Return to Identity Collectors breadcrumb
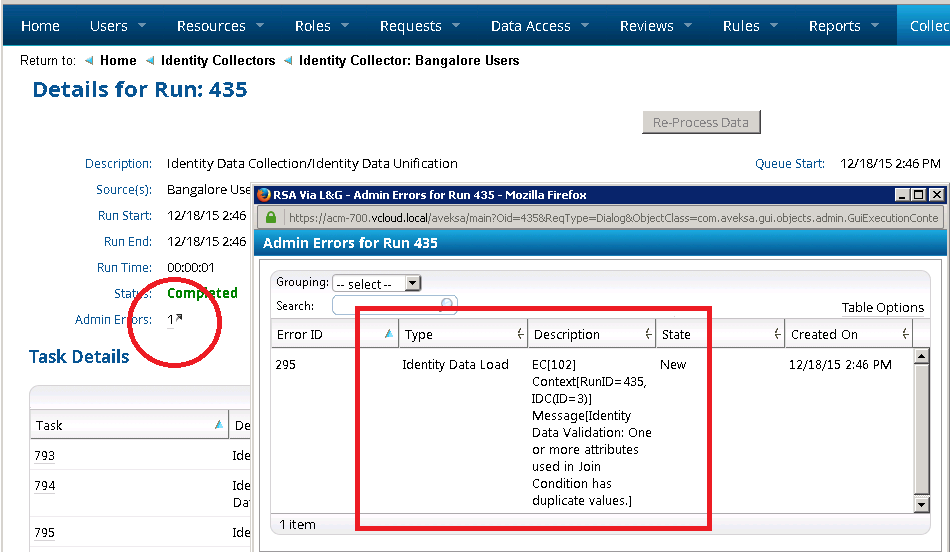The width and height of the screenshot is (950, 552). 218,61
